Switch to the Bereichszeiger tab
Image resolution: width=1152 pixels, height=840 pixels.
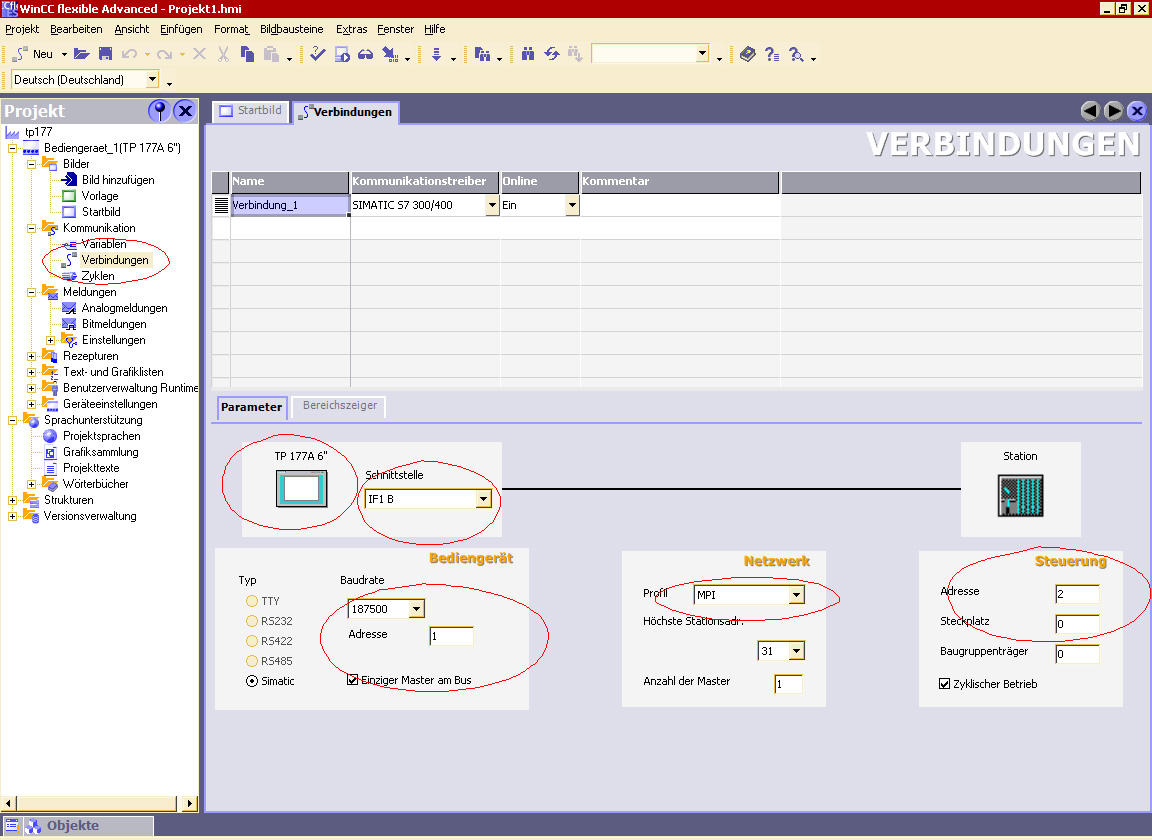click(339, 406)
